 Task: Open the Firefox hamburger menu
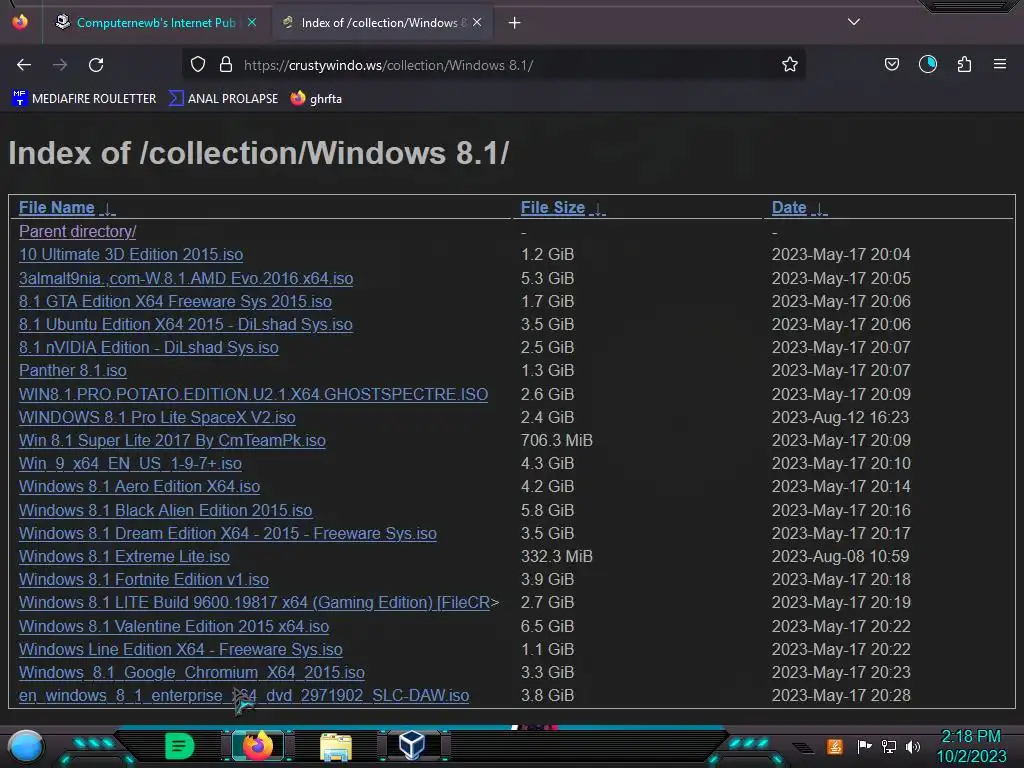[x=1000, y=65]
